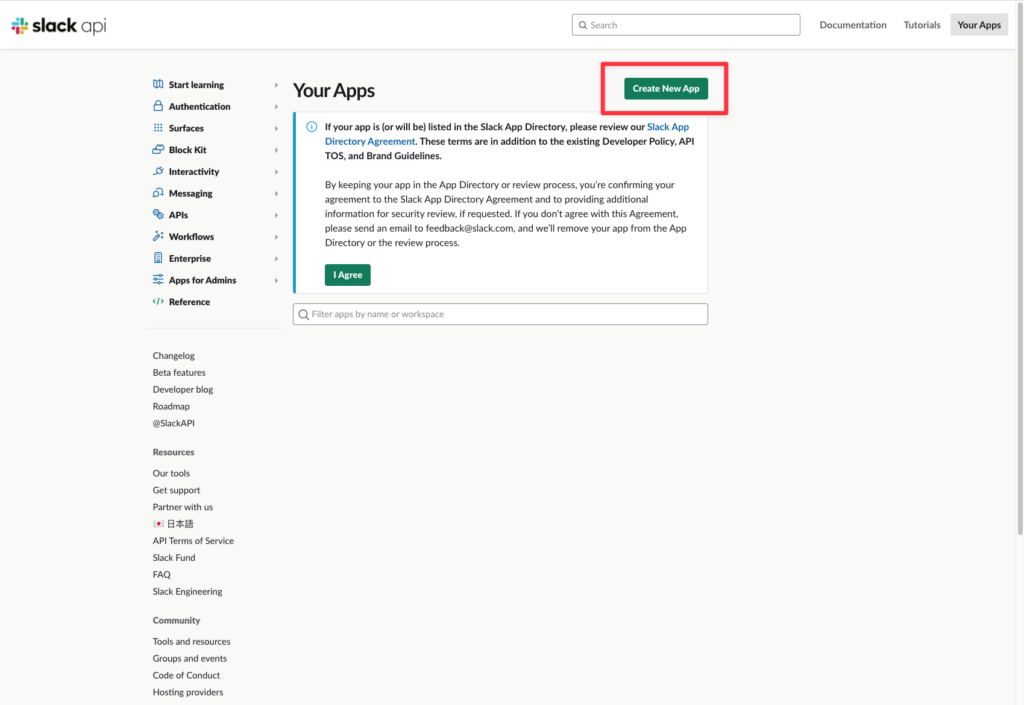This screenshot has width=1024, height=705.
Task: Click the Enterprise building icon
Action: pyautogui.click(x=158, y=258)
